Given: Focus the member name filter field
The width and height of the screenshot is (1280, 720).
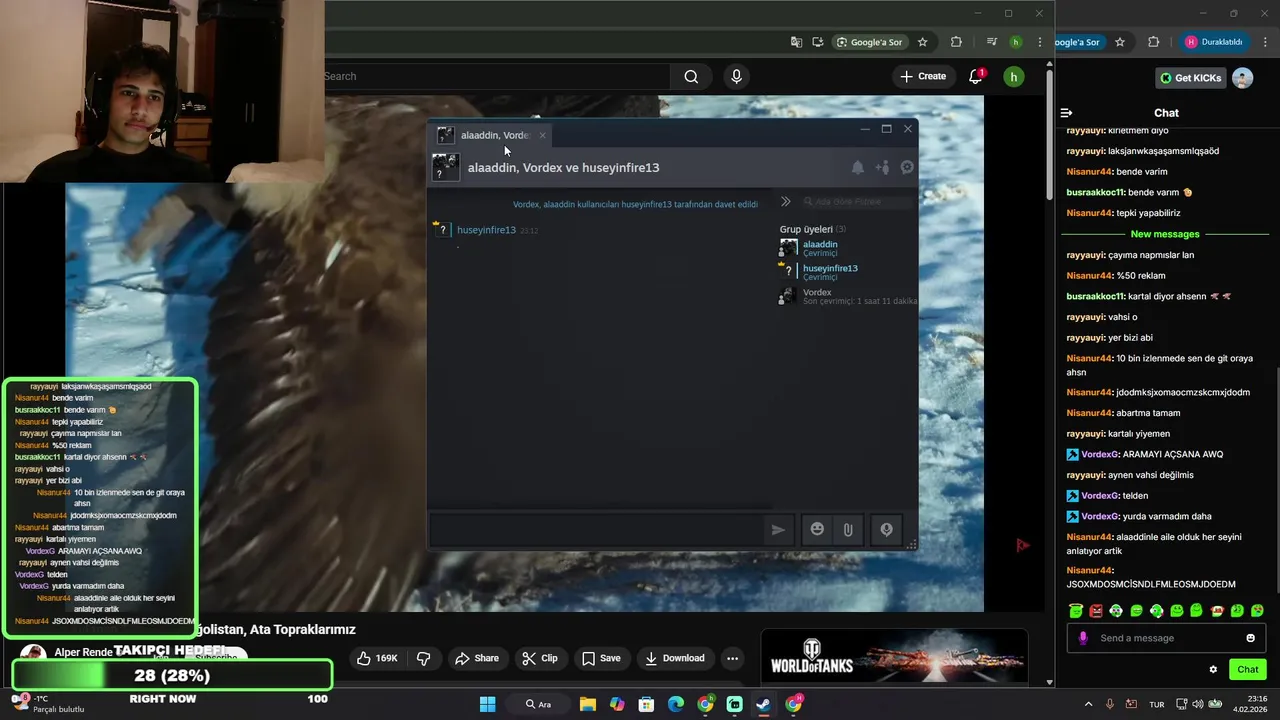Looking at the screenshot, I should pyautogui.click(x=857, y=202).
